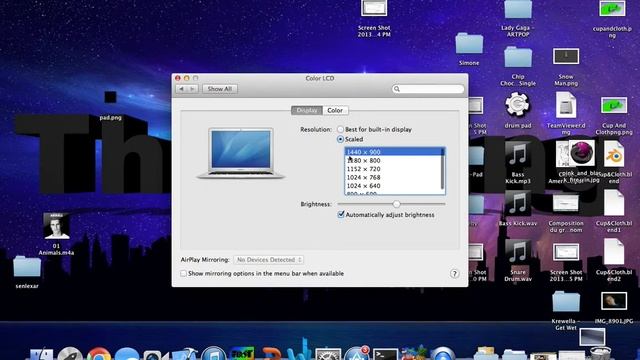This screenshot has height=360, width=640.
Task: Click the MacBook display preview image
Action: (x=241, y=153)
